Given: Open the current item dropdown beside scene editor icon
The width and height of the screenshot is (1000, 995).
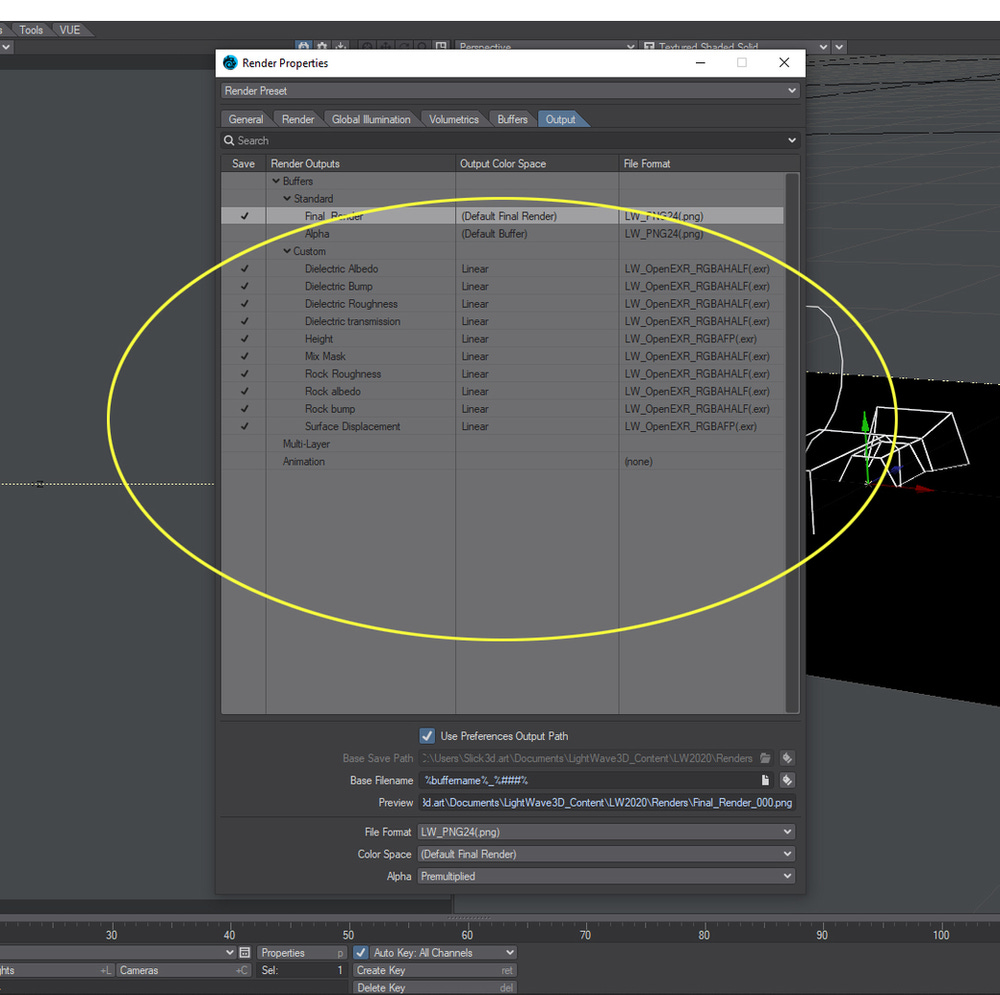Looking at the screenshot, I should tap(230, 952).
